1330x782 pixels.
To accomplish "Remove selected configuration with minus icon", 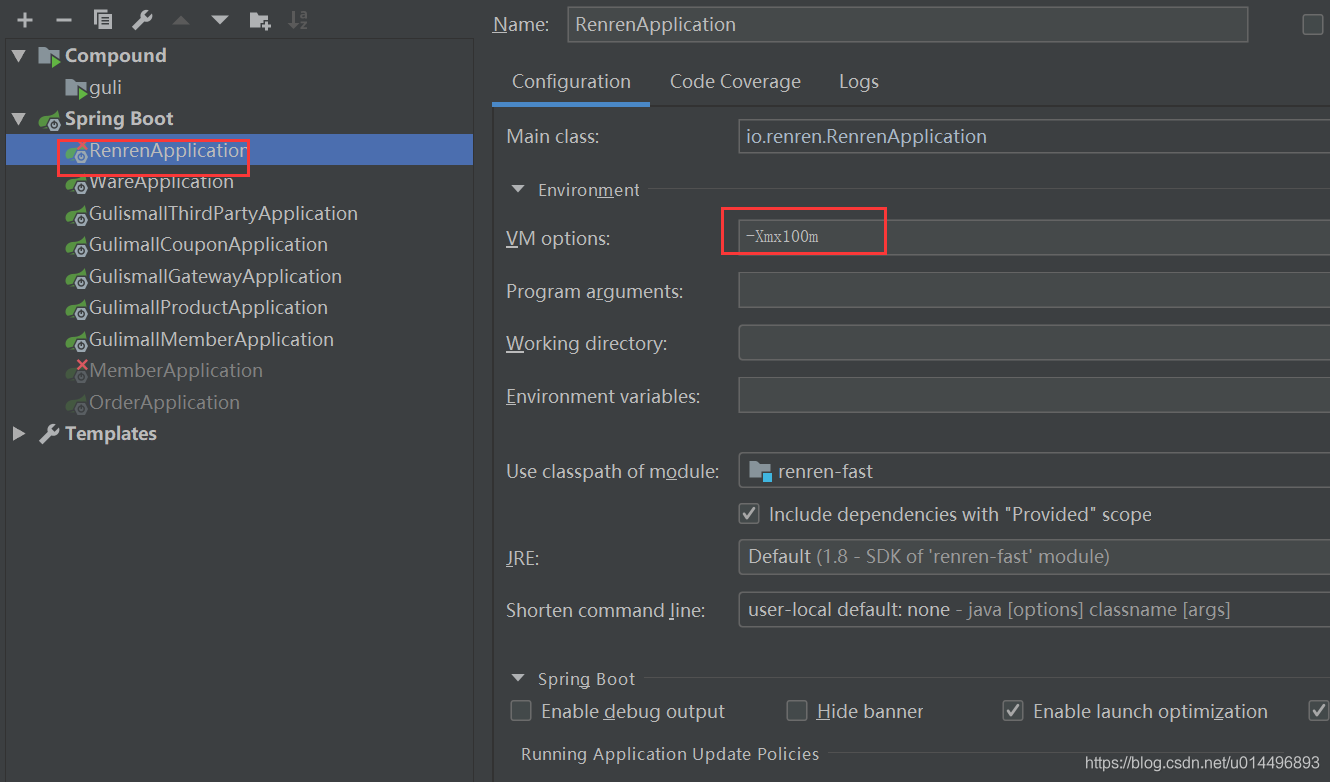I will point(63,20).
